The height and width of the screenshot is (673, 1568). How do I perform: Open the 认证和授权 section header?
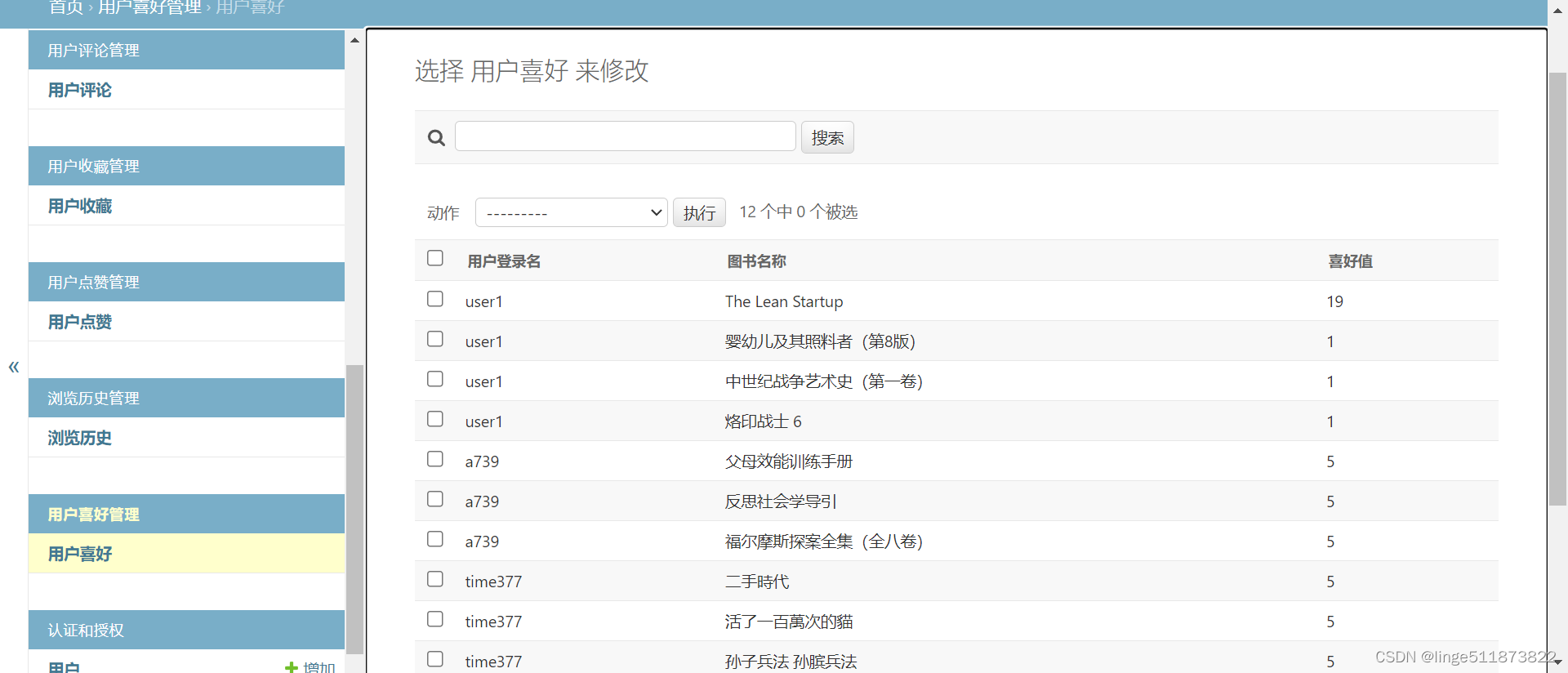(x=86, y=631)
